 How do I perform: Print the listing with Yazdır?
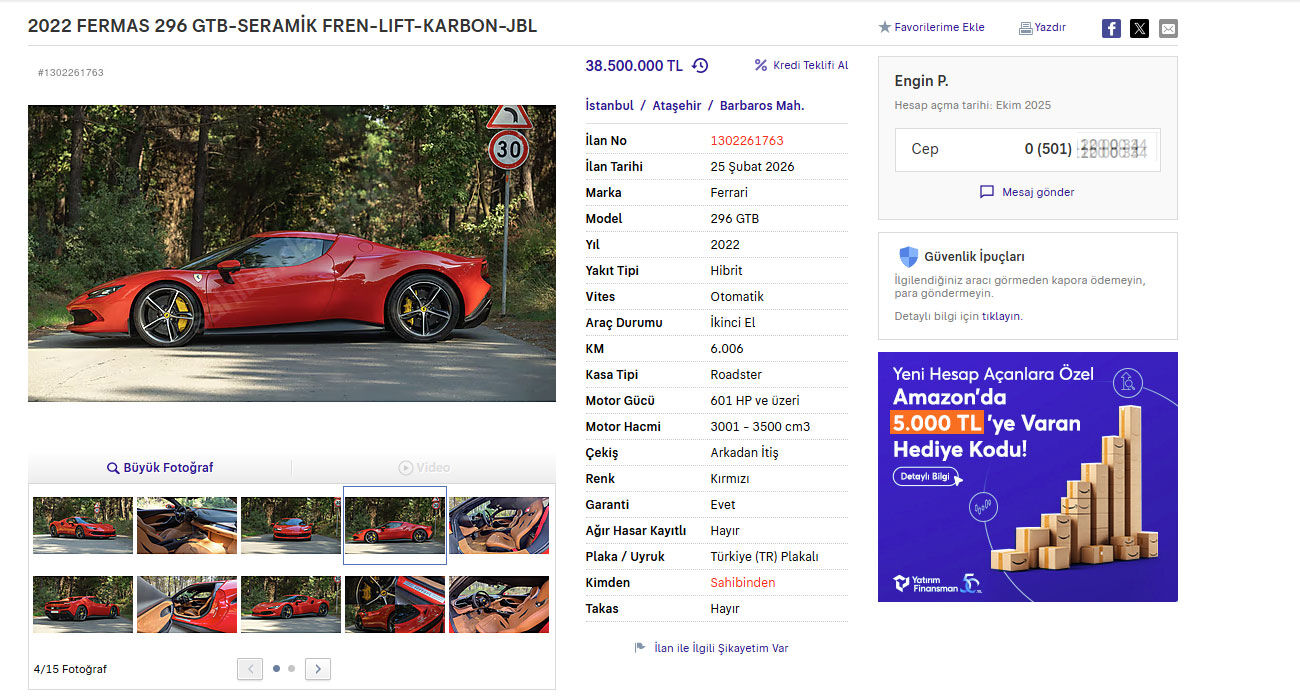[x=1042, y=28]
